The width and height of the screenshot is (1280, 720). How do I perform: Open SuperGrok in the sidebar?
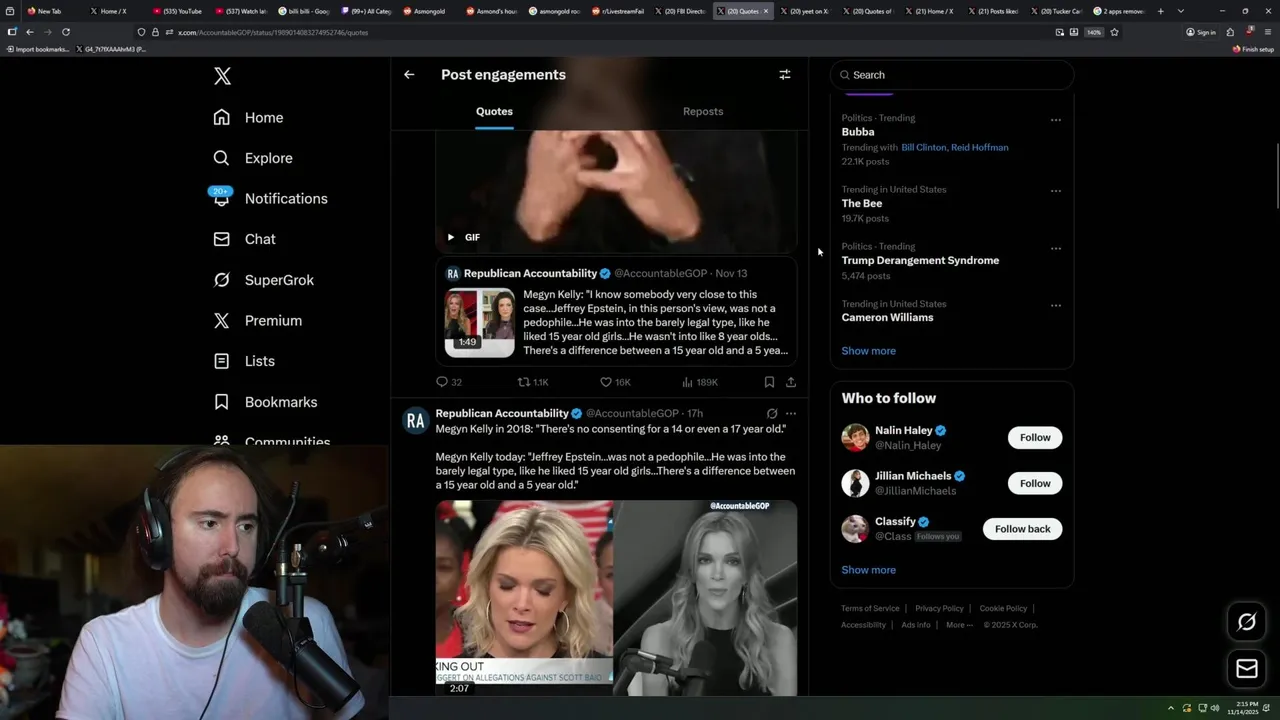[264, 280]
